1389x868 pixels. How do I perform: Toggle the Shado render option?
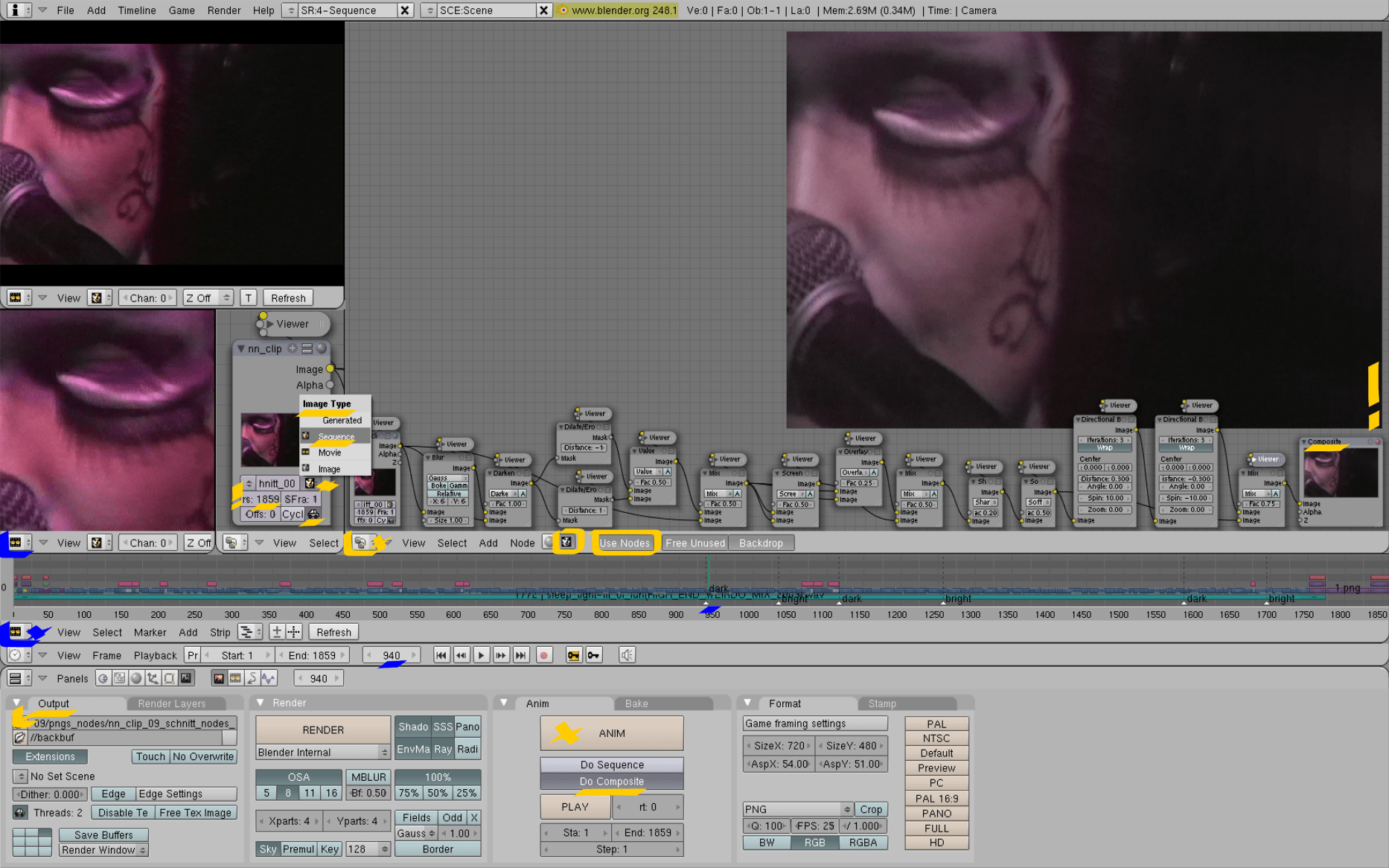tap(413, 727)
